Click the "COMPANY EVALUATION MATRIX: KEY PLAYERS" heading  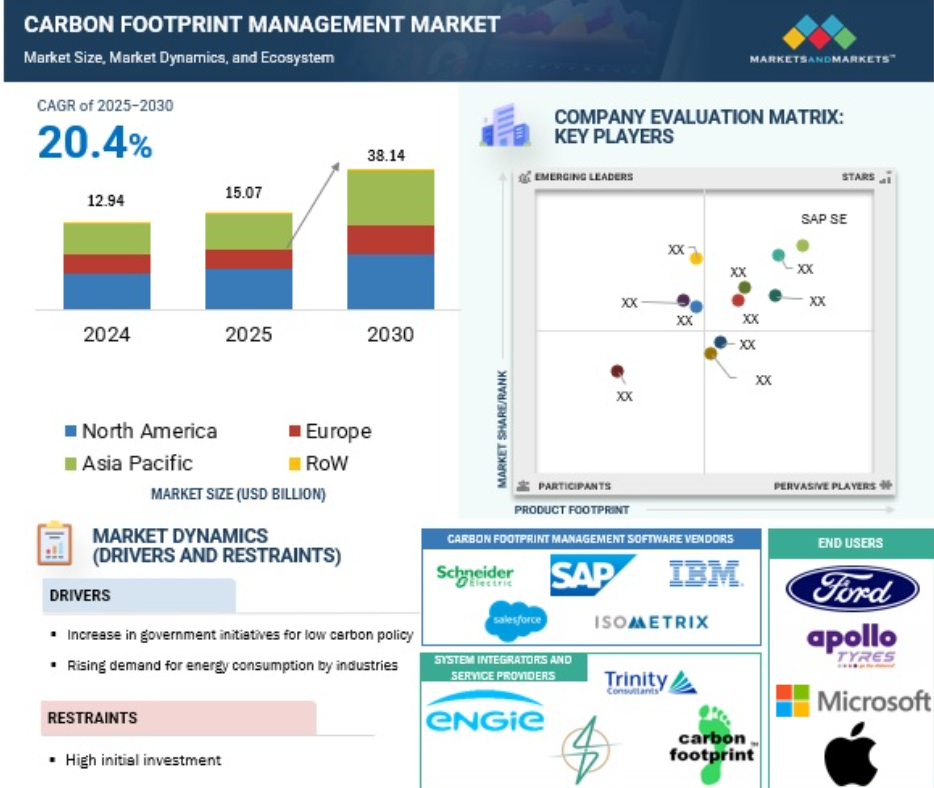[699, 126]
